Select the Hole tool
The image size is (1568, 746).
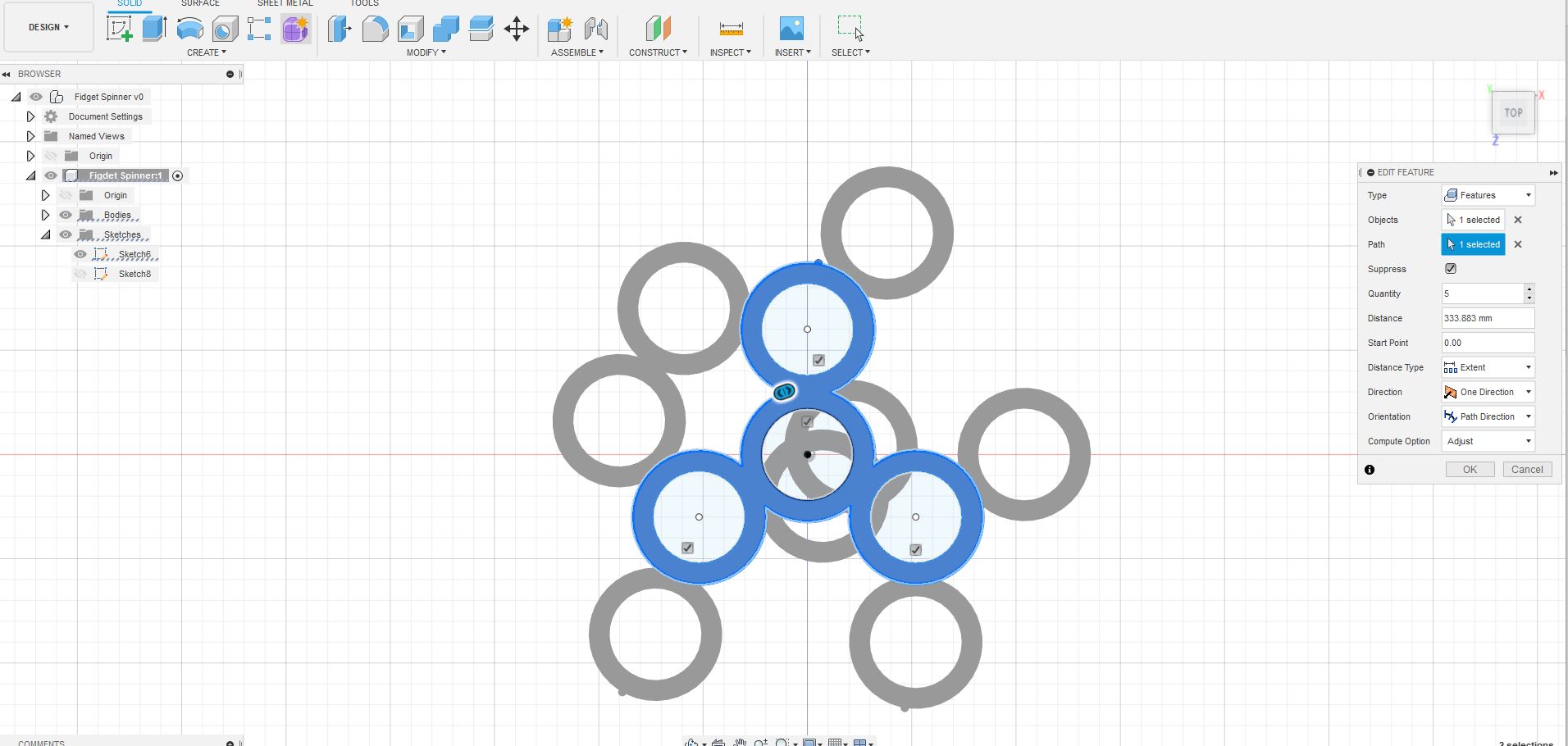pyautogui.click(x=225, y=30)
